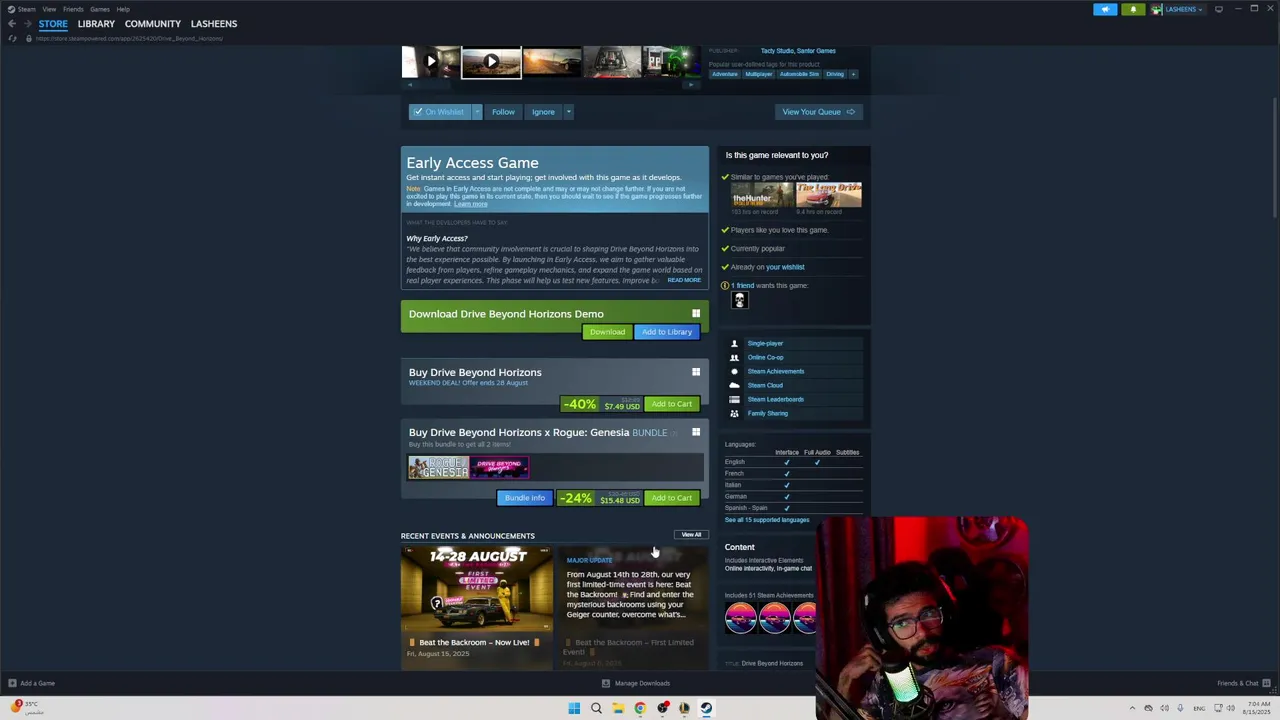The height and width of the screenshot is (720, 1280).
Task: Open the wishlist dropdown arrow
Action: point(477,112)
